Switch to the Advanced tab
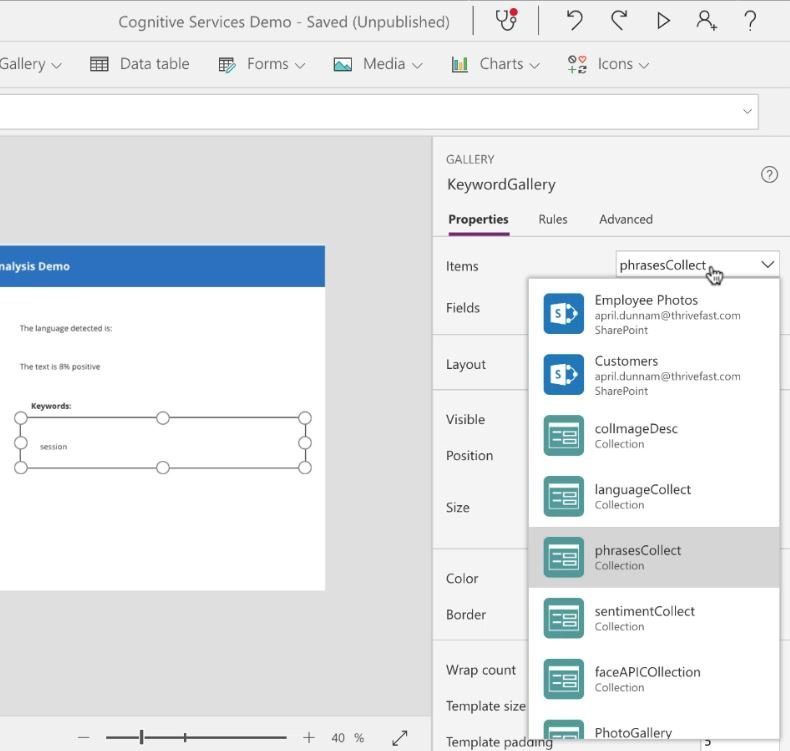790x751 pixels. click(626, 220)
